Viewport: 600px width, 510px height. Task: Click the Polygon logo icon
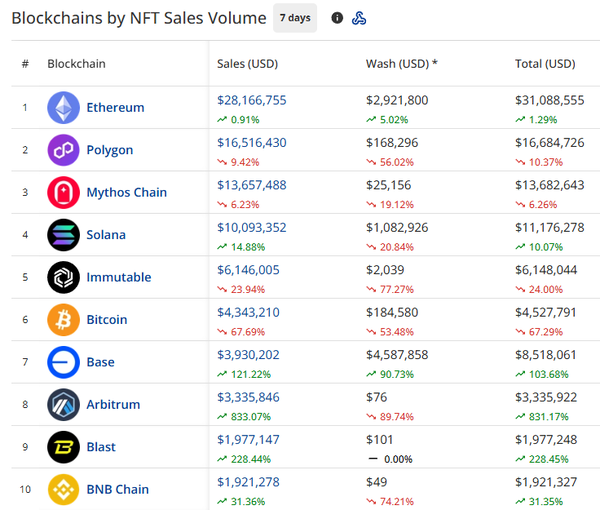tap(63, 150)
